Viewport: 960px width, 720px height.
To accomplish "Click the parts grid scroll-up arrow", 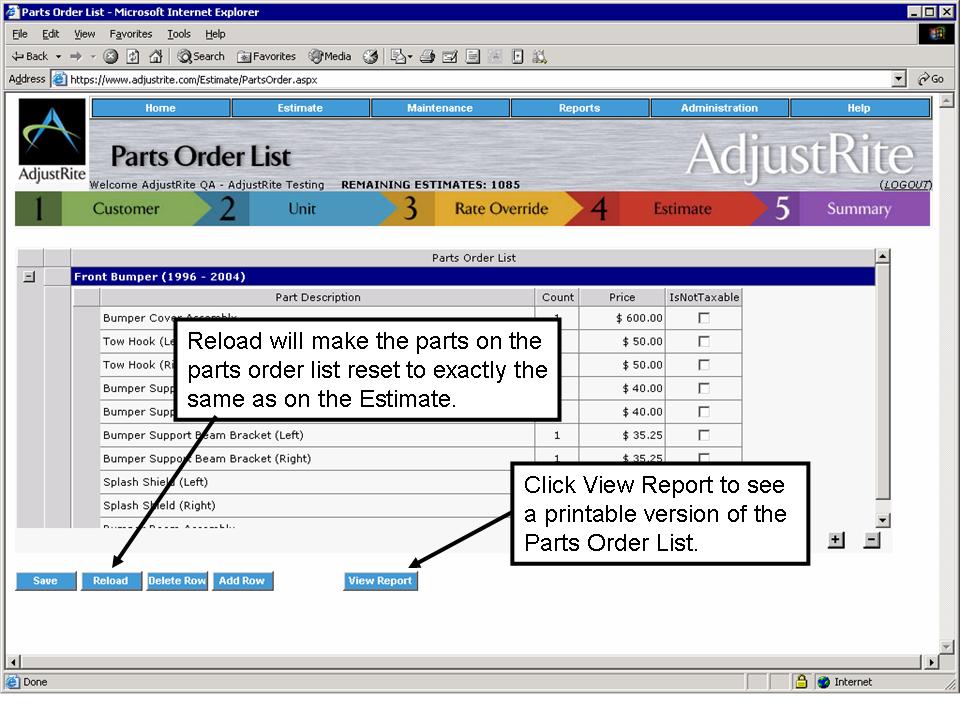I will click(882, 256).
